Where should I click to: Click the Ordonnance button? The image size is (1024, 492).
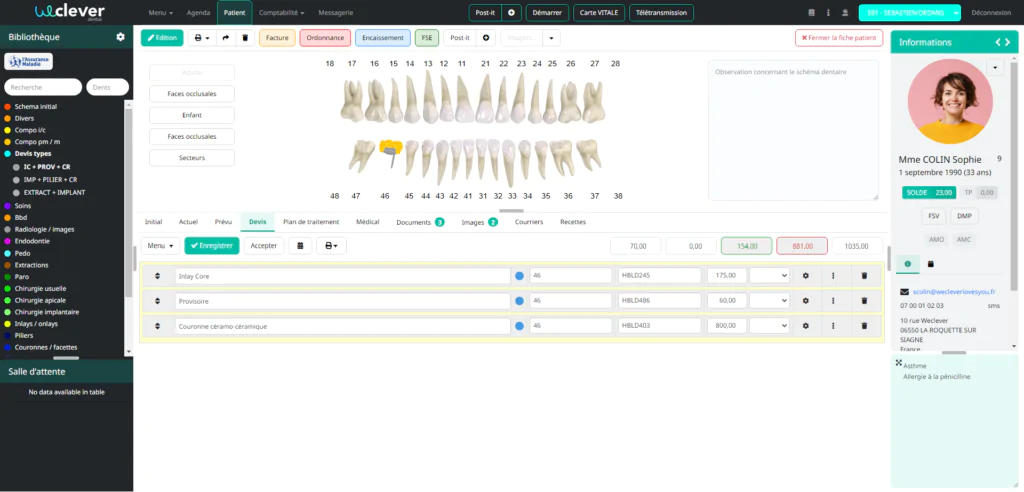pos(325,38)
